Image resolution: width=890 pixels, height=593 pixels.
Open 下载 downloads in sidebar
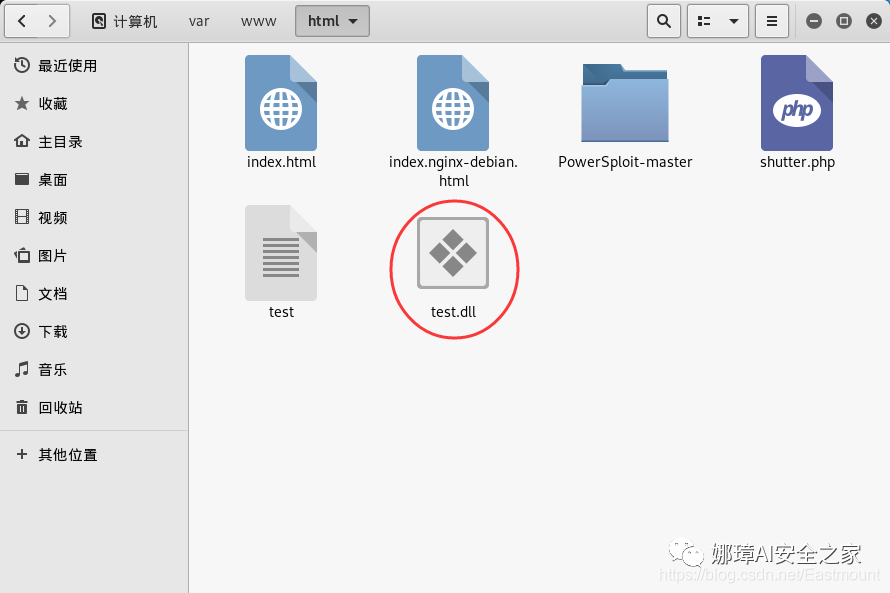pos(94,331)
